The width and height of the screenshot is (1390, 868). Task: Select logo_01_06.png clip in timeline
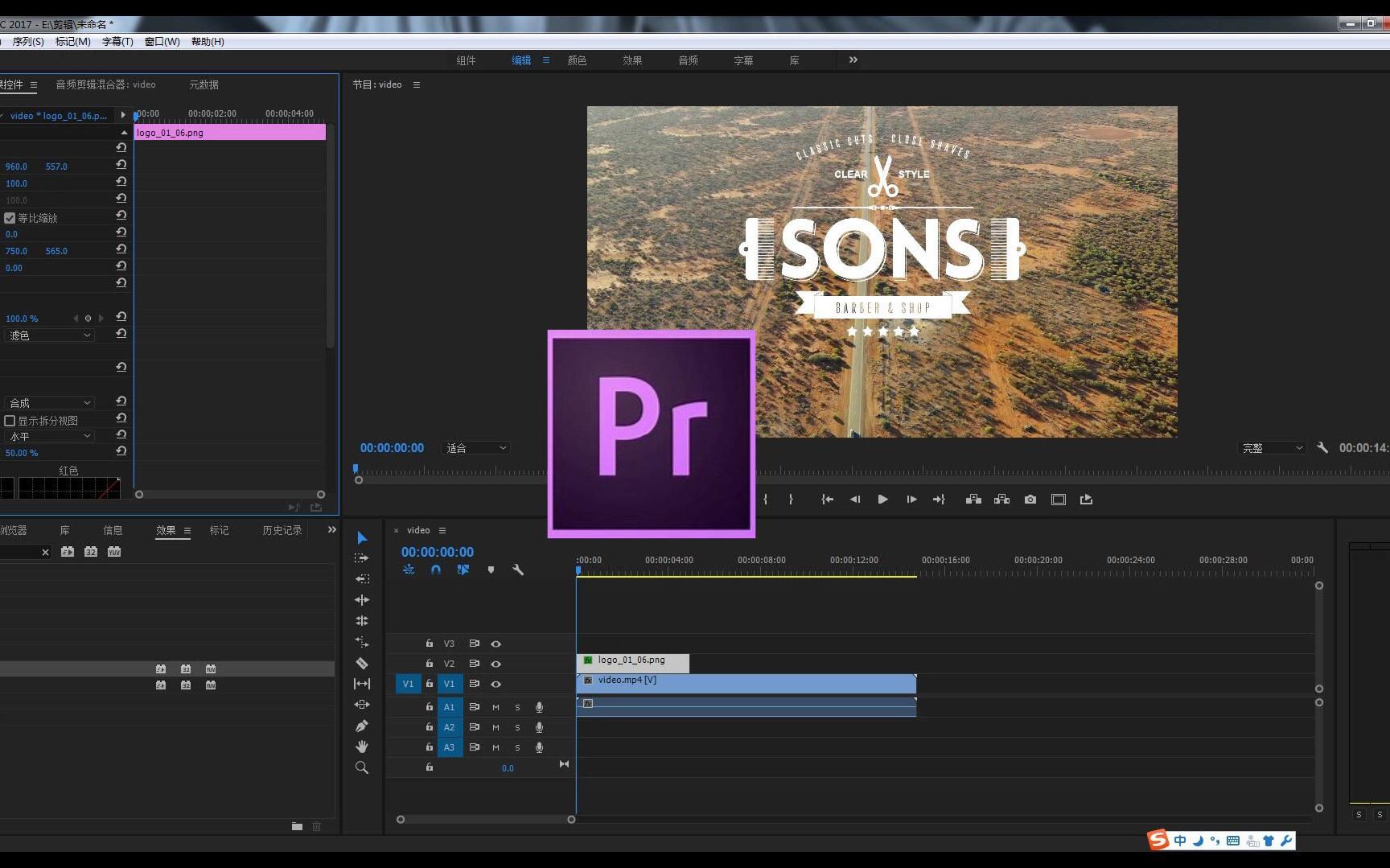point(633,663)
